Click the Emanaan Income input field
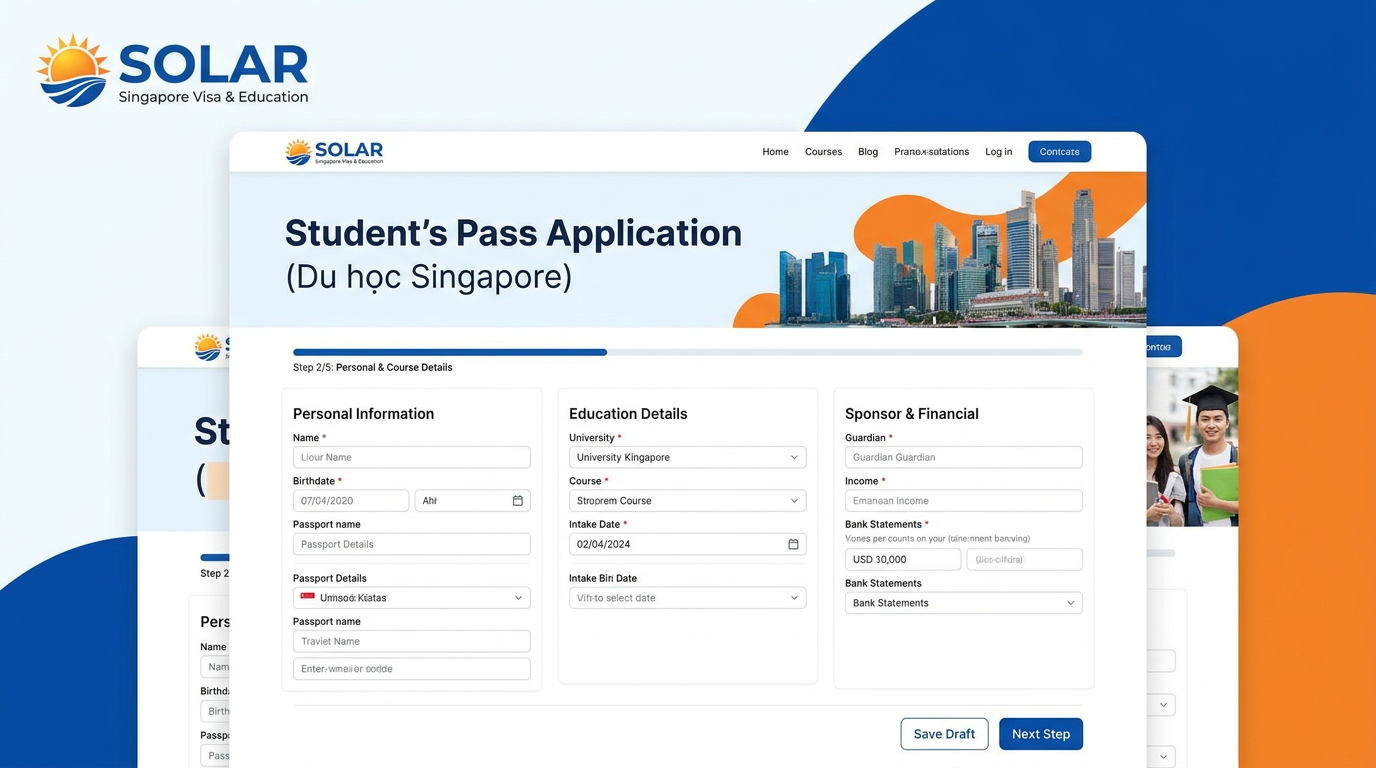Image resolution: width=1376 pixels, height=768 pixels. (963, 501)
